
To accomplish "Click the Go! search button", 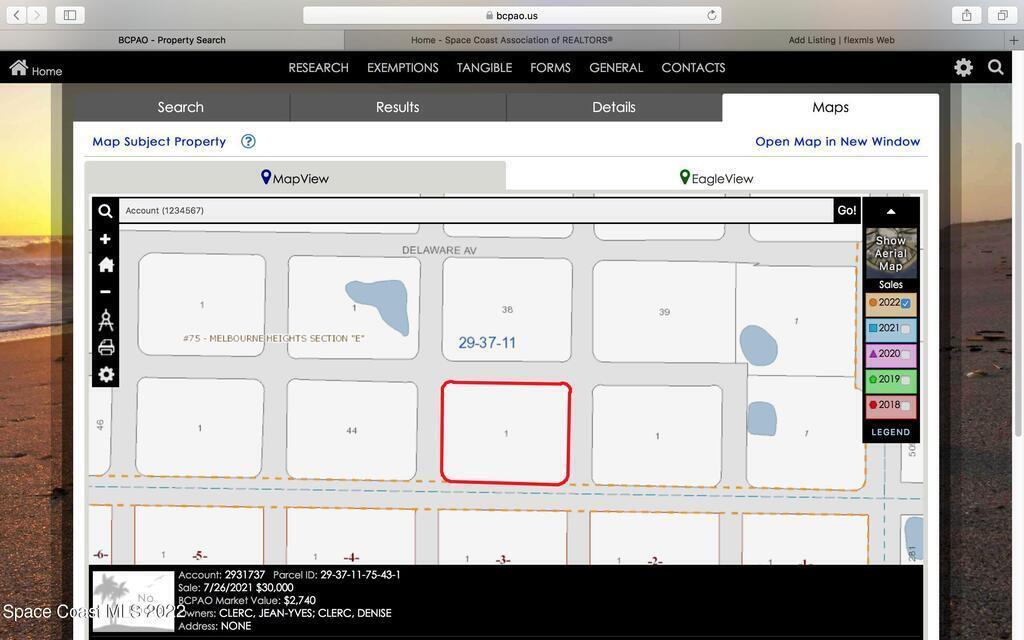I will [846, 210].
